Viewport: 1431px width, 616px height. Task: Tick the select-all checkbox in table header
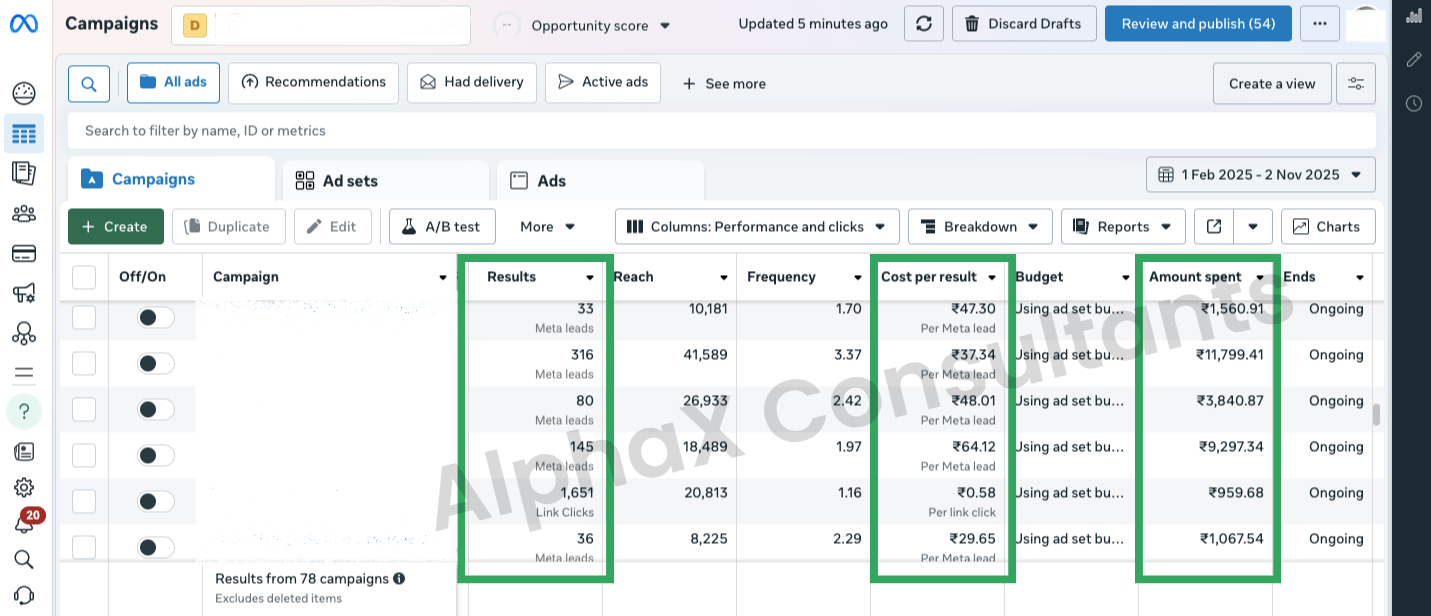(84, 277)
